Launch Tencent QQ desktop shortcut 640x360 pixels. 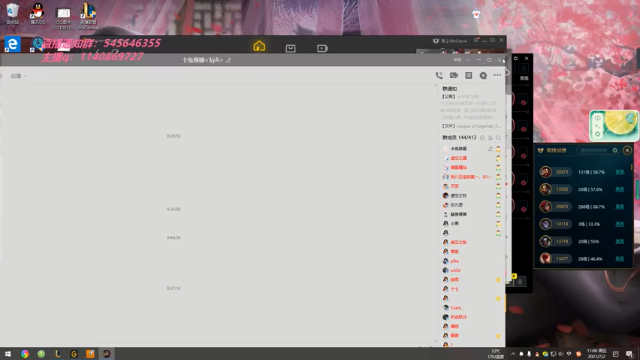pyautogui.click(x=38, y=13)
